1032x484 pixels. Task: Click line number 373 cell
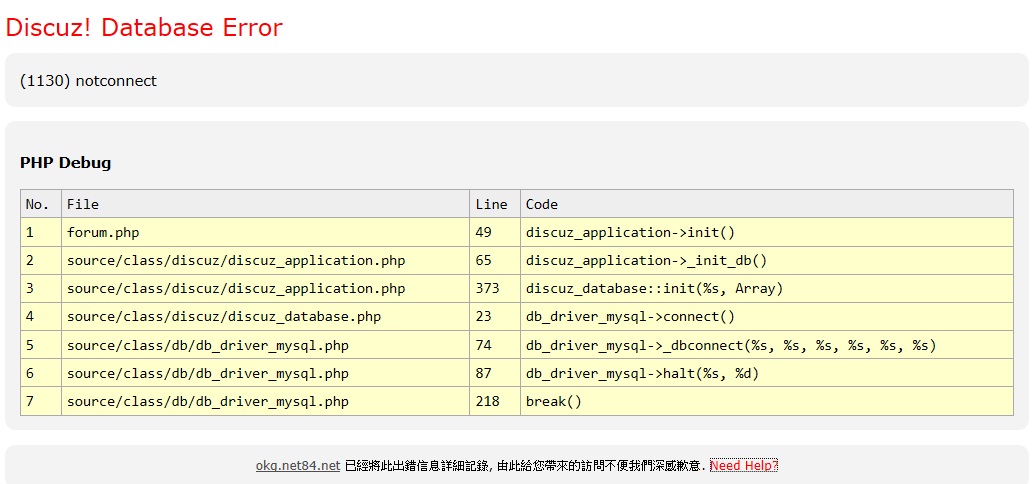[x=495, y=288]
